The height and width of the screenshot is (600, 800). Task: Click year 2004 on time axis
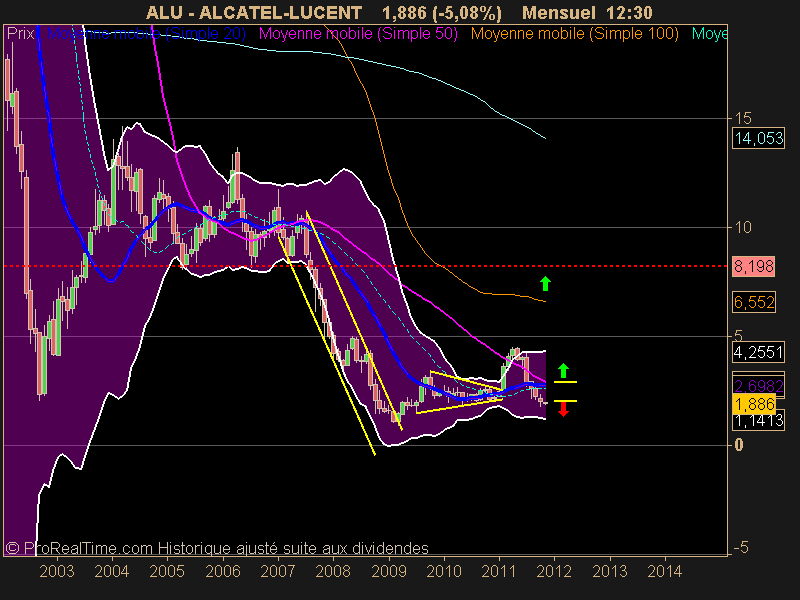point(112,571)
